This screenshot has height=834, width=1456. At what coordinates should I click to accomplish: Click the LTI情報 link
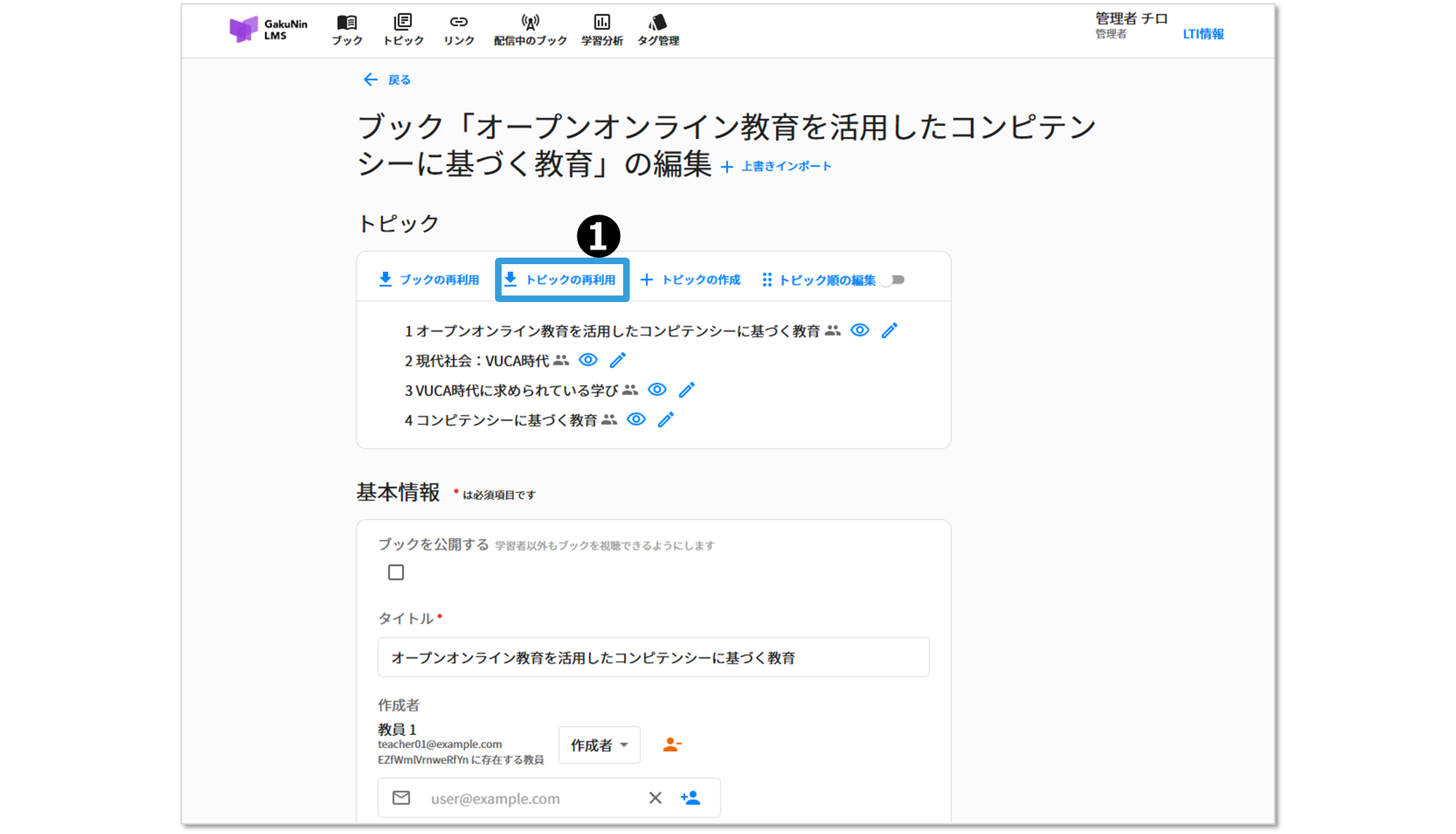point(1203,34)
